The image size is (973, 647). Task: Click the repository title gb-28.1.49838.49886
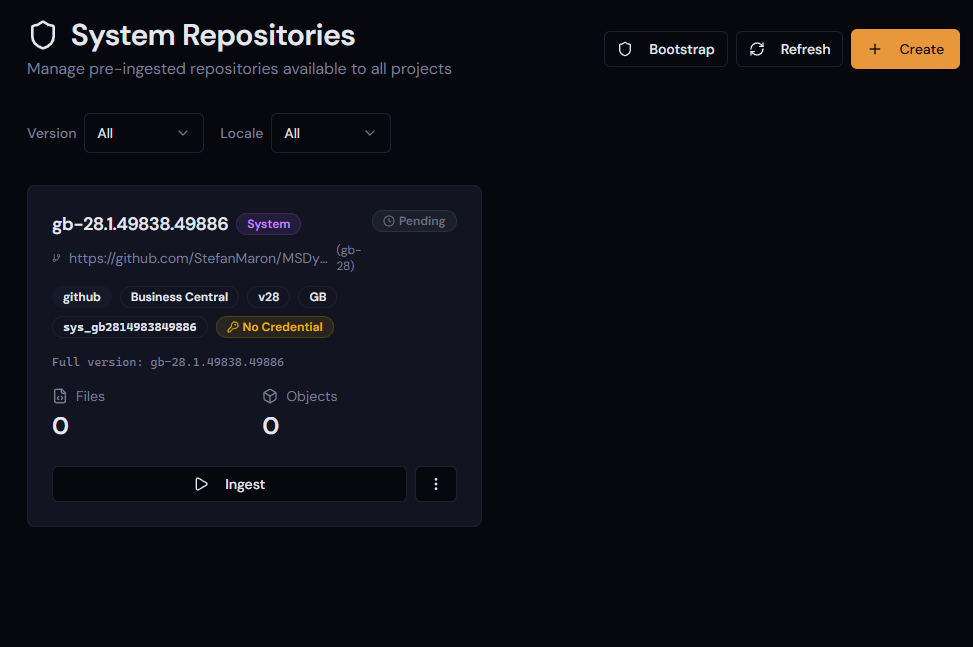[x=140, y=224]
